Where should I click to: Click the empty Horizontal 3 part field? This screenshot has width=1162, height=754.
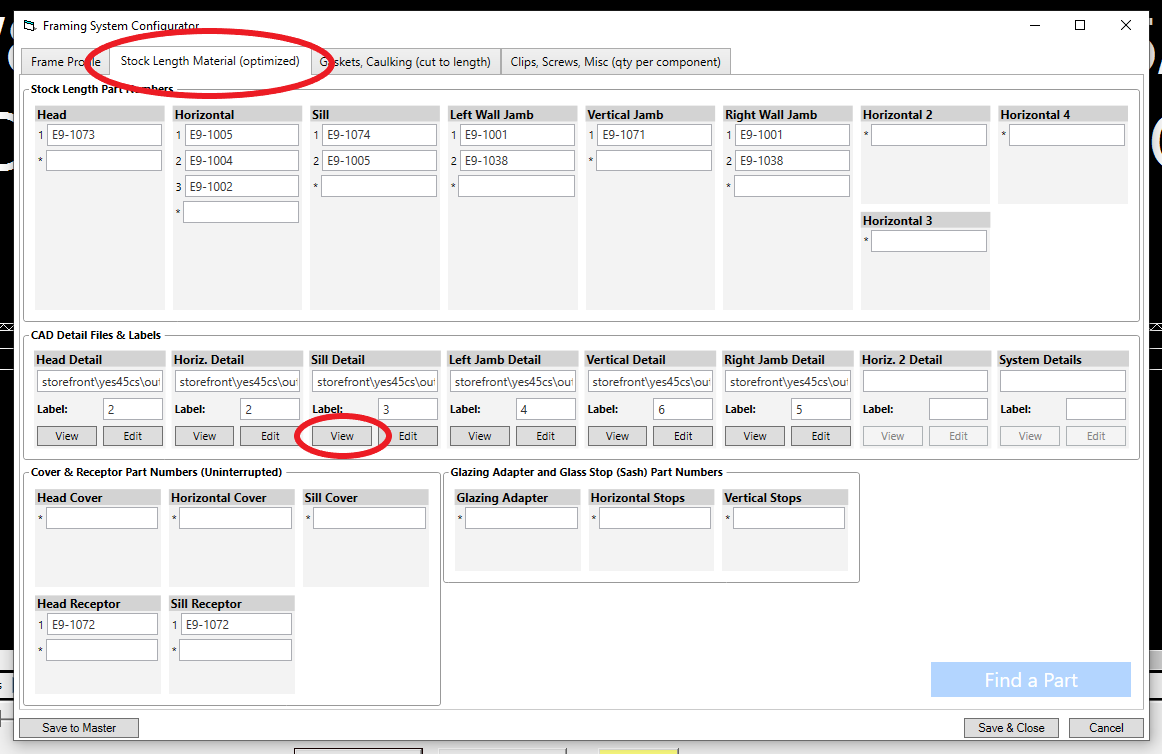click(x=929, y=241)
